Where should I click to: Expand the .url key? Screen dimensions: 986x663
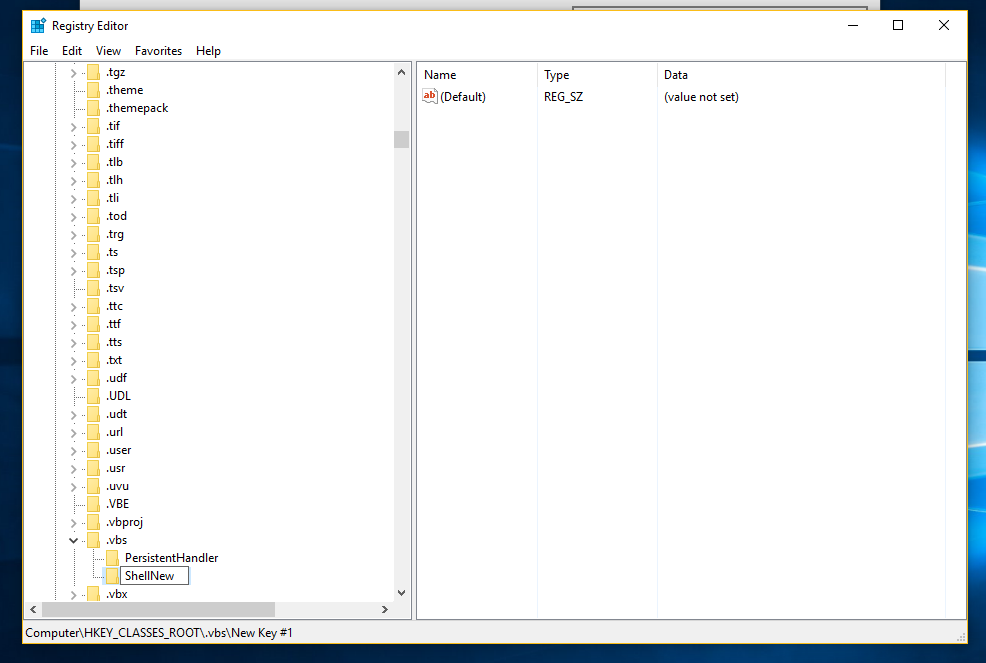point(74,433)
